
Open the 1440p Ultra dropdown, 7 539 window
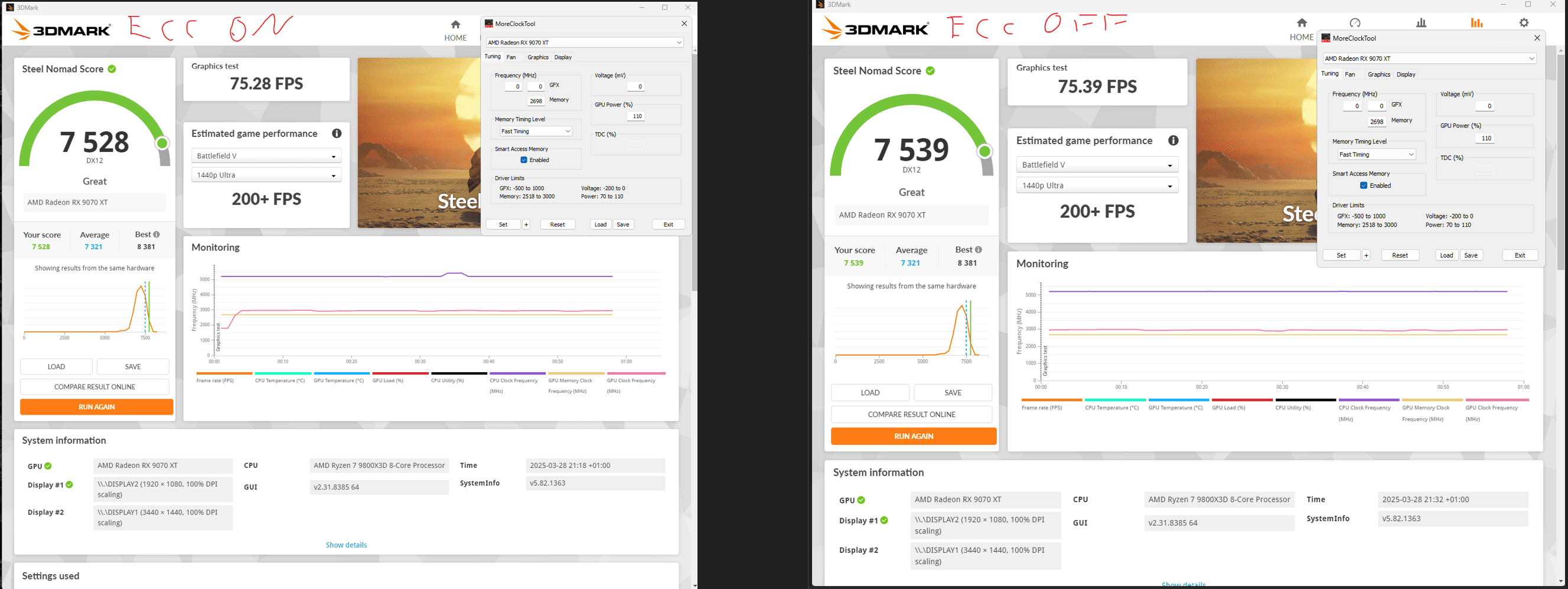coord(1097,186)
